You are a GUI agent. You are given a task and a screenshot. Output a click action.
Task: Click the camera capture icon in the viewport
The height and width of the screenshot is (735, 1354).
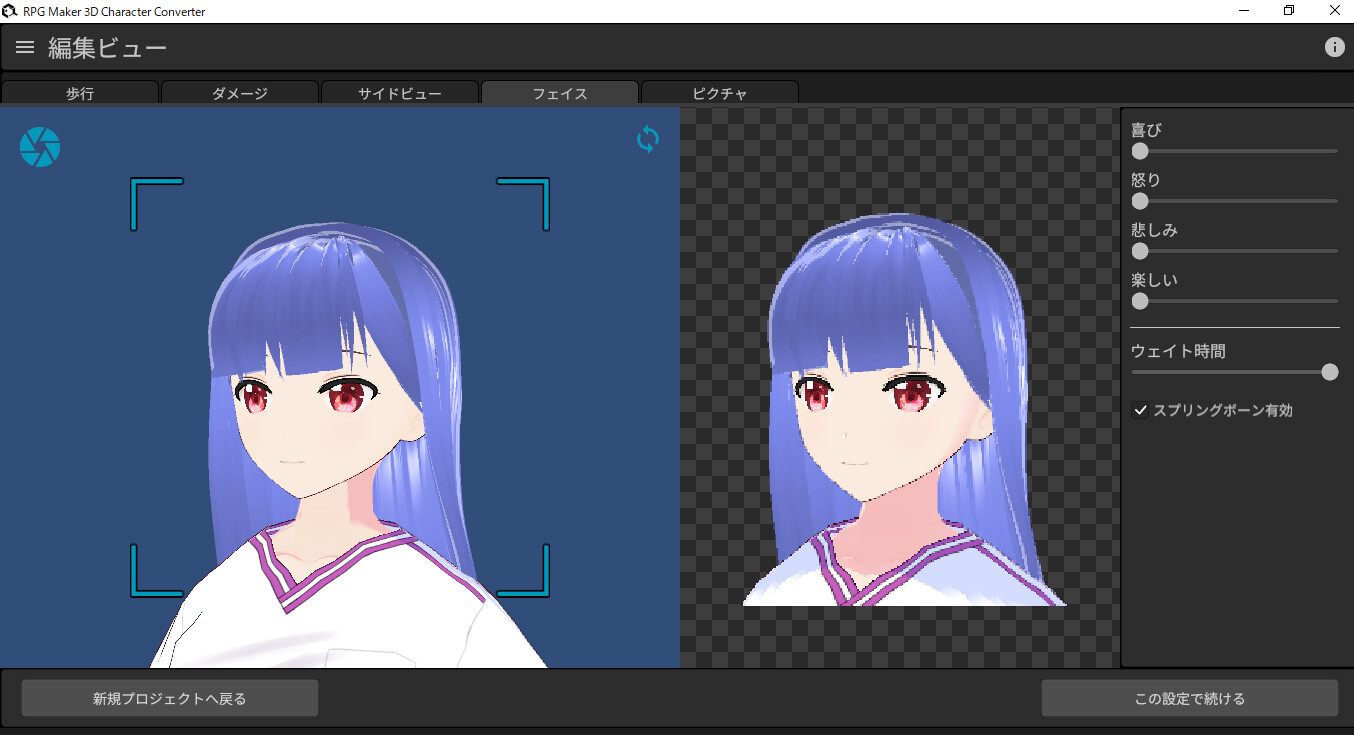click(x=40, y=146)
